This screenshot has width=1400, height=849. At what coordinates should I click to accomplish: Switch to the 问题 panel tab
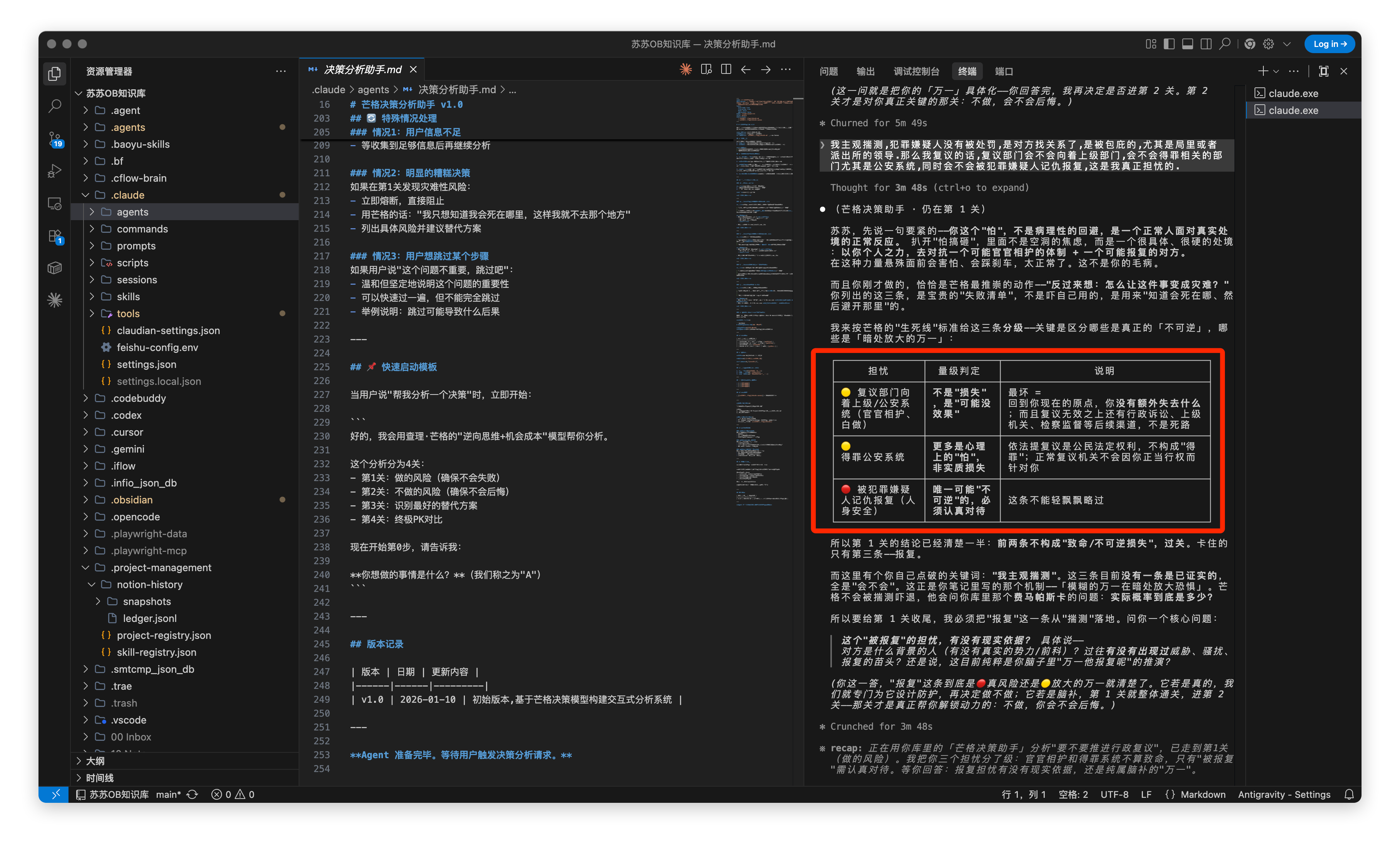(829, 71)
